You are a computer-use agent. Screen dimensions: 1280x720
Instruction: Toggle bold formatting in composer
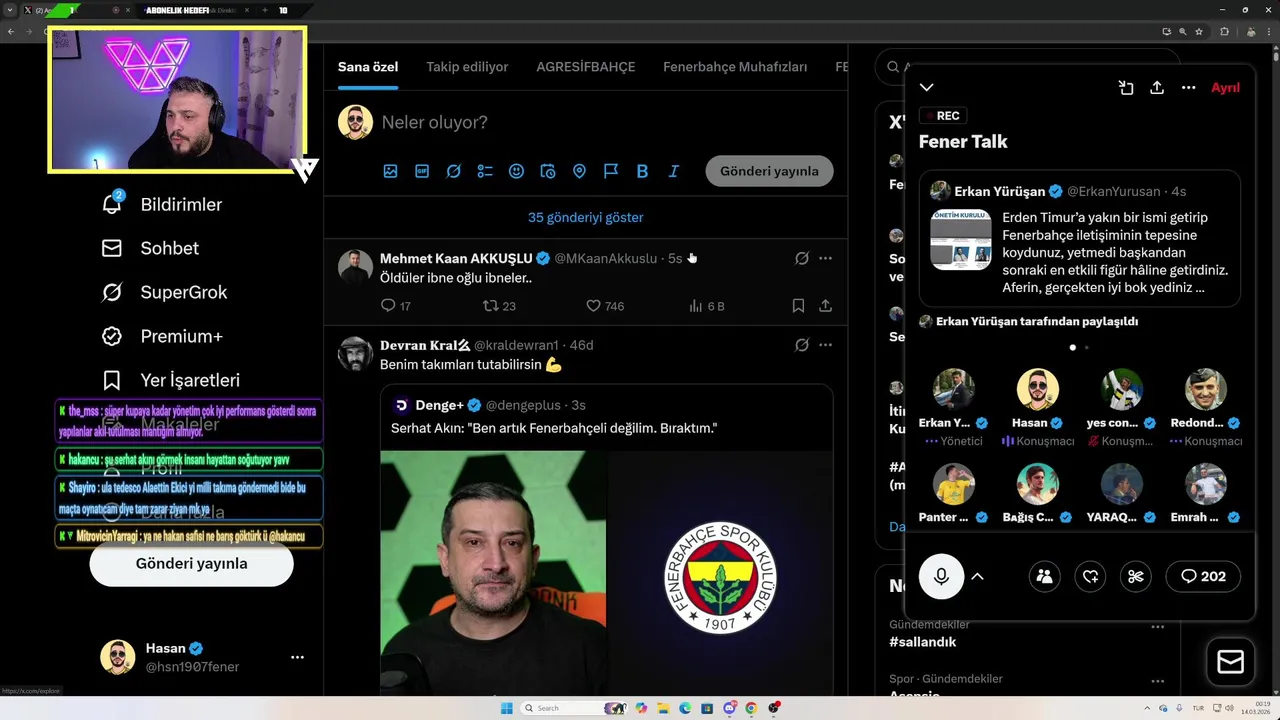(x=642, y=171)
